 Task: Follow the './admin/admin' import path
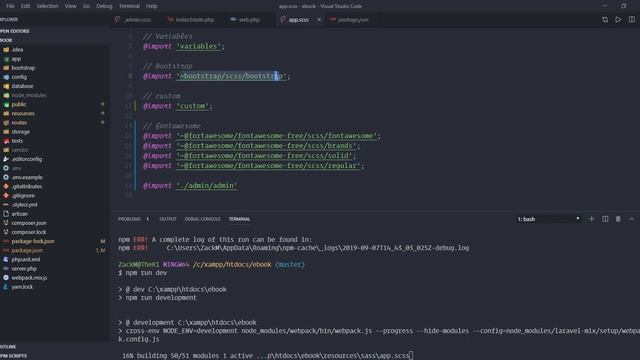[207, 186]
